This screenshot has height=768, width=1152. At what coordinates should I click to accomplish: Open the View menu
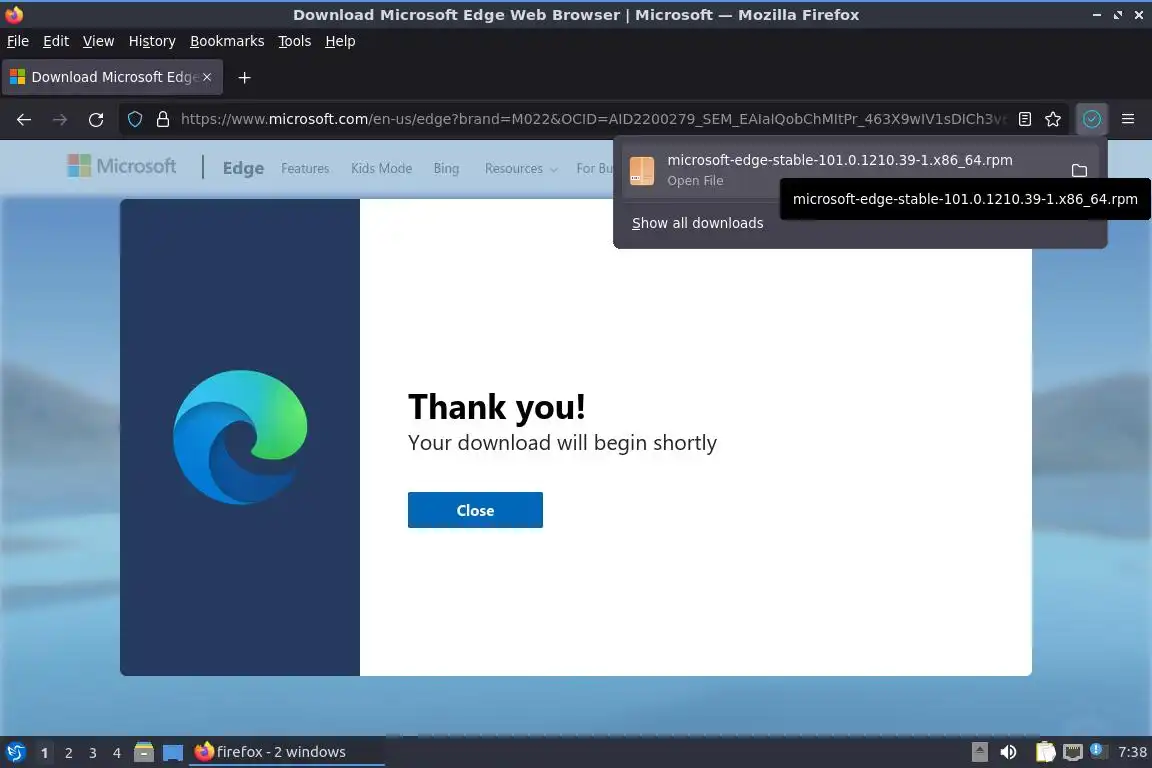click(98, 41)
